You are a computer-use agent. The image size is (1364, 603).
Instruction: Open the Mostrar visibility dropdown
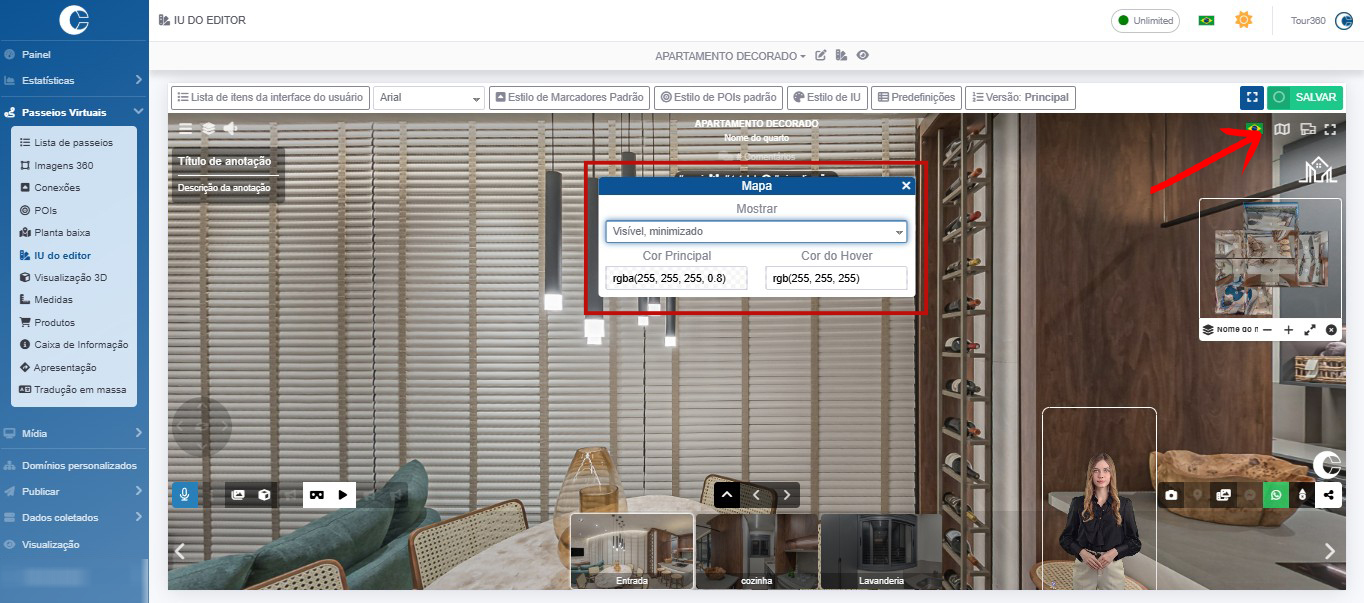756,232
